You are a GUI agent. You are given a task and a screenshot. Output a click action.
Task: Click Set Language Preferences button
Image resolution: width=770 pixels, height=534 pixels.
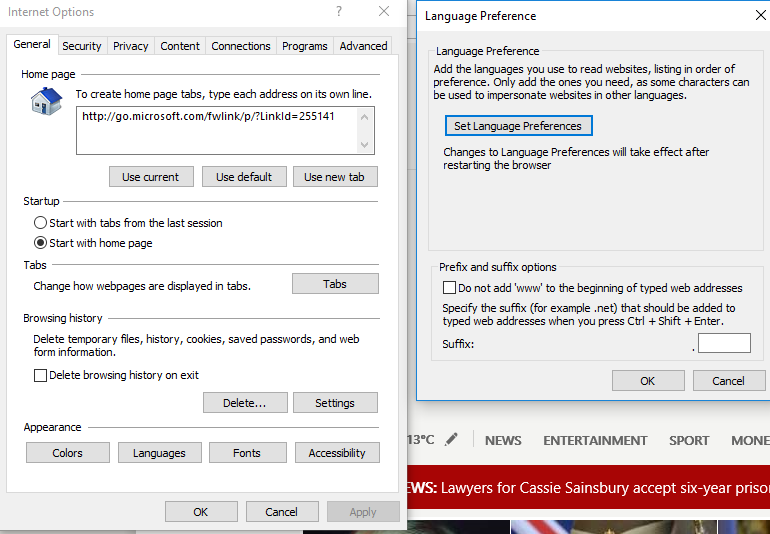click(519, 126)
